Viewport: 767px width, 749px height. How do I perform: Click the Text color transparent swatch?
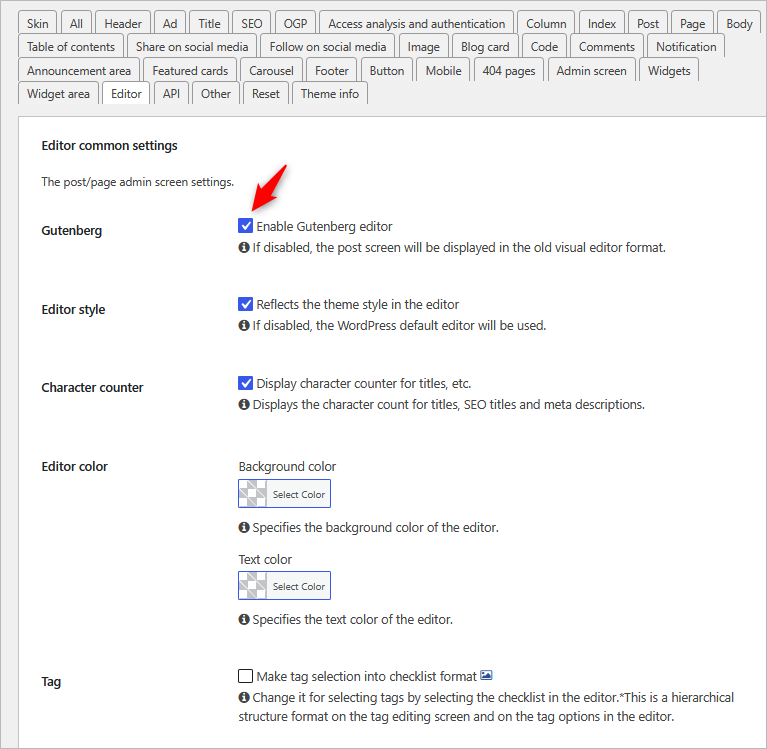pyautogui.click(x=253, y=586)
